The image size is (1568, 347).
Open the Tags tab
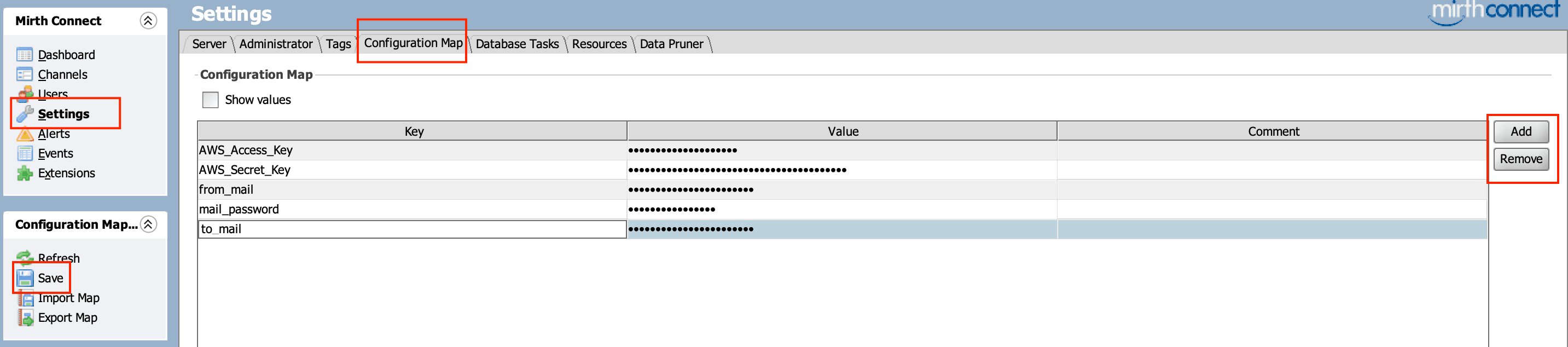tap(339, 44)
